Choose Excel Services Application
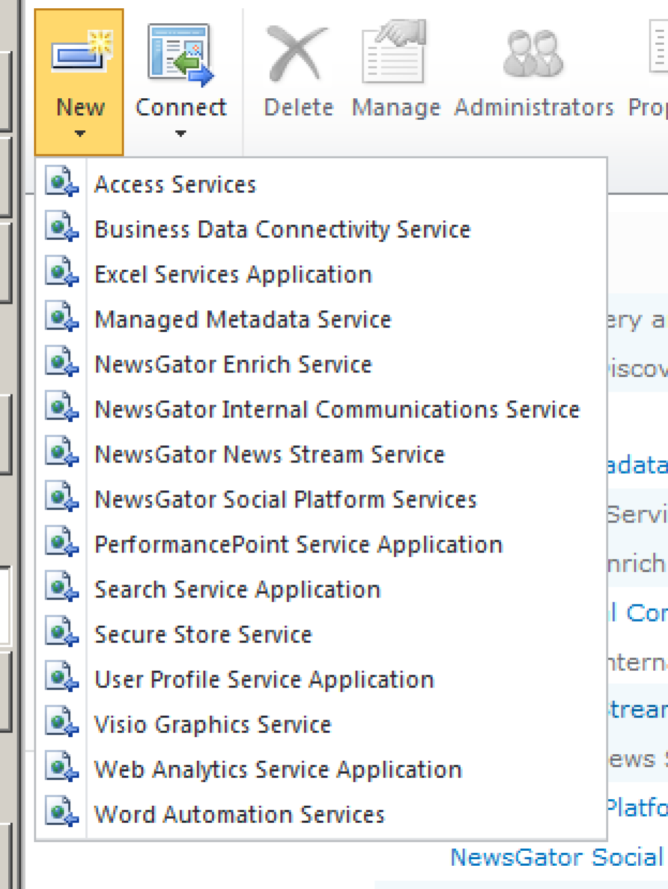 (233, 275)
